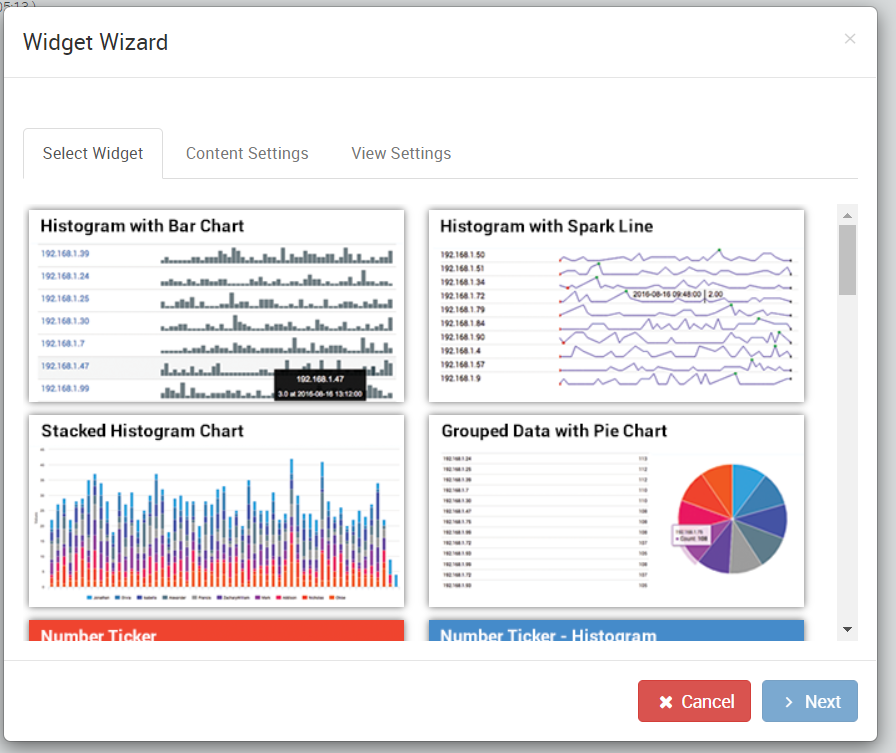Click 192.168.1.9 in spark line preview
Screen dimensions: 896x753
tap(460, 378)
